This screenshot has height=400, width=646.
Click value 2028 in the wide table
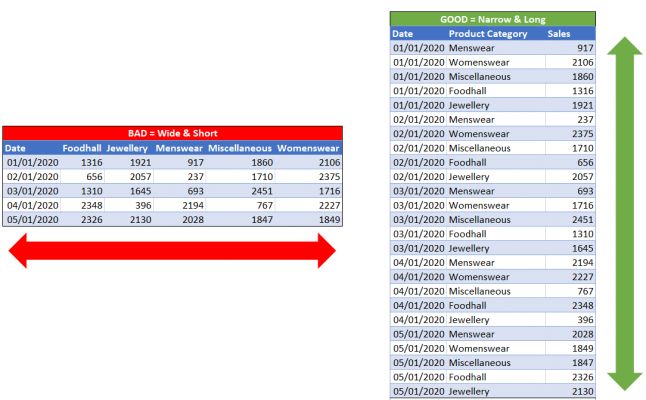pyautogui.click(x=193, y=220)
